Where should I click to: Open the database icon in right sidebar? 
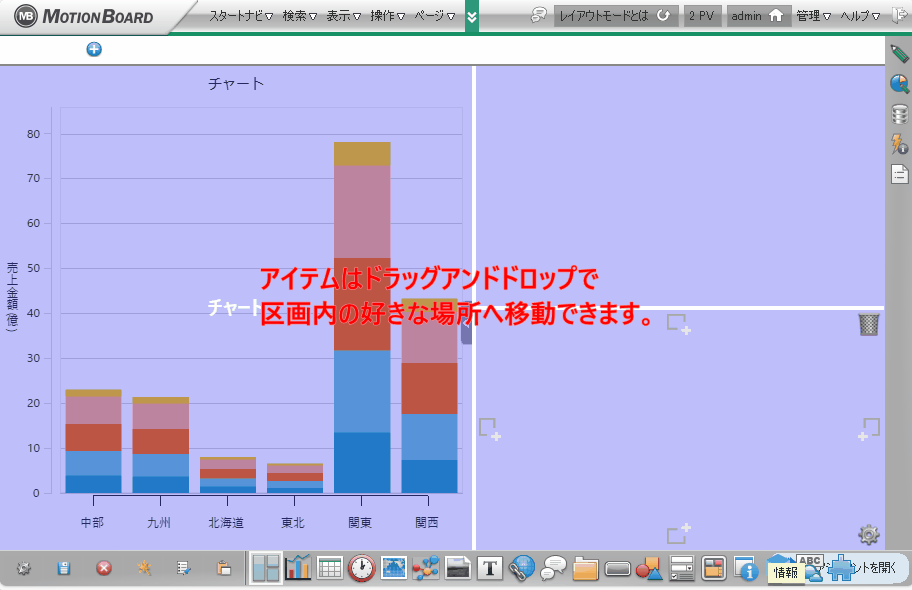(x=899, y=115)
